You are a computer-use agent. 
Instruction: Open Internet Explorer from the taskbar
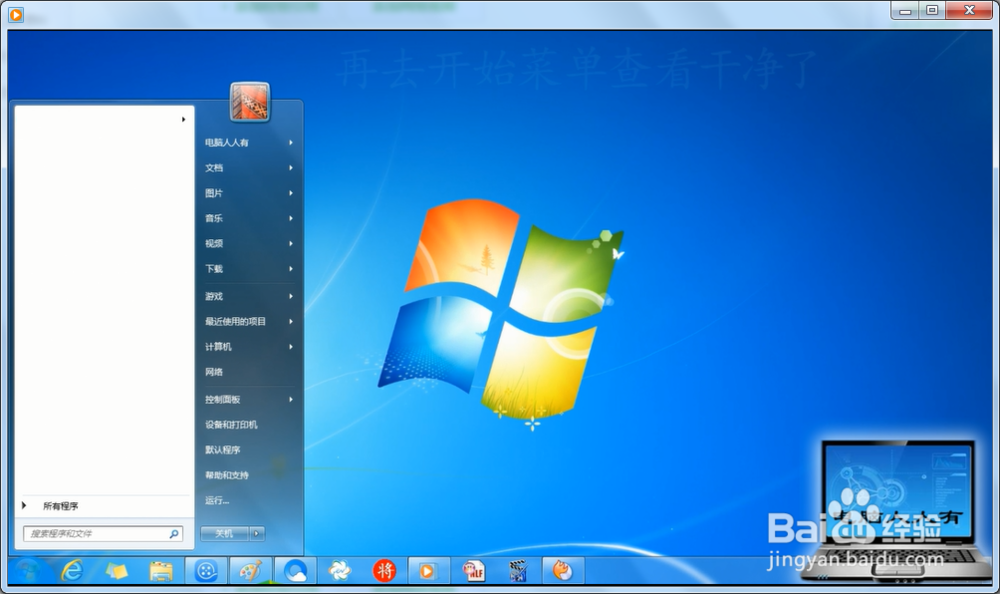[x=72, y=570]
